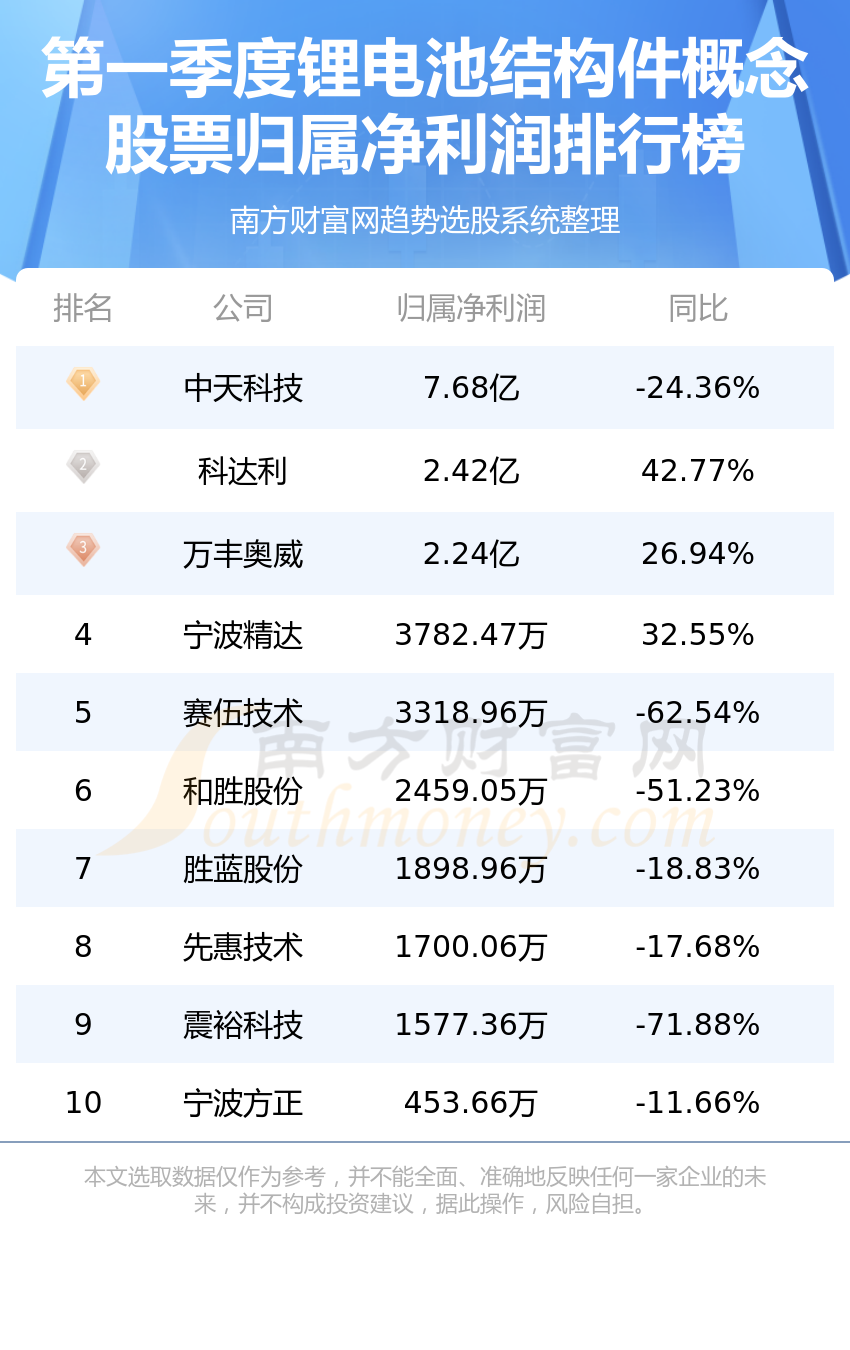Click the 南方财富网趋势选股系统整理 subtitle

coord(425,220)
